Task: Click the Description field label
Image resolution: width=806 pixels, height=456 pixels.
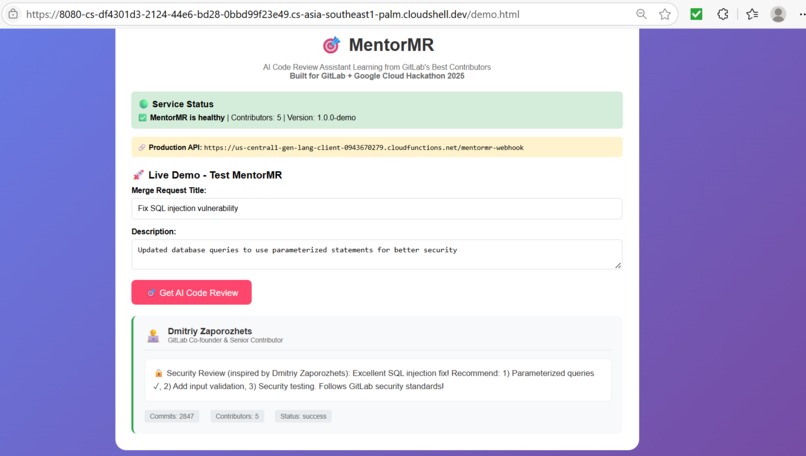Action: (154, 232)
